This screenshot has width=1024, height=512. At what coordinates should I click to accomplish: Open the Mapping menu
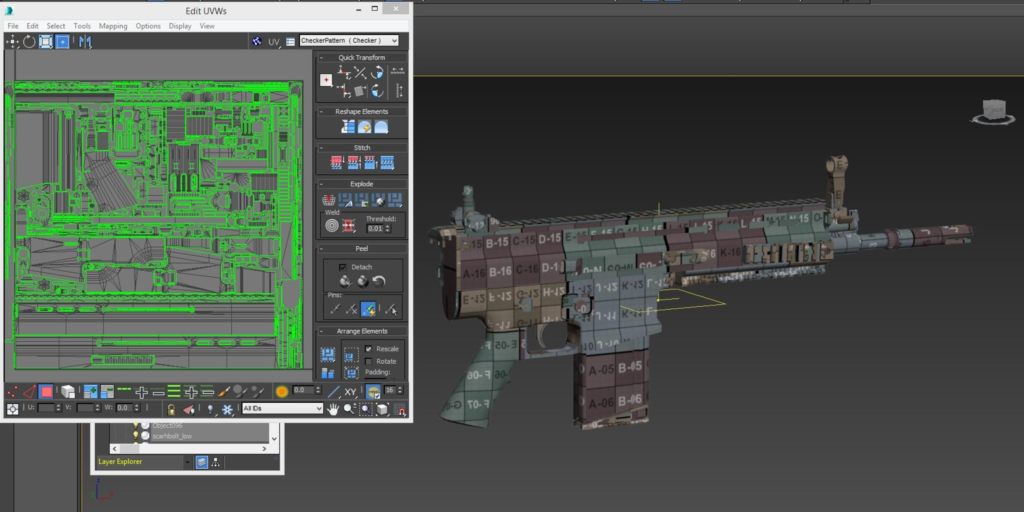point(113,26)
